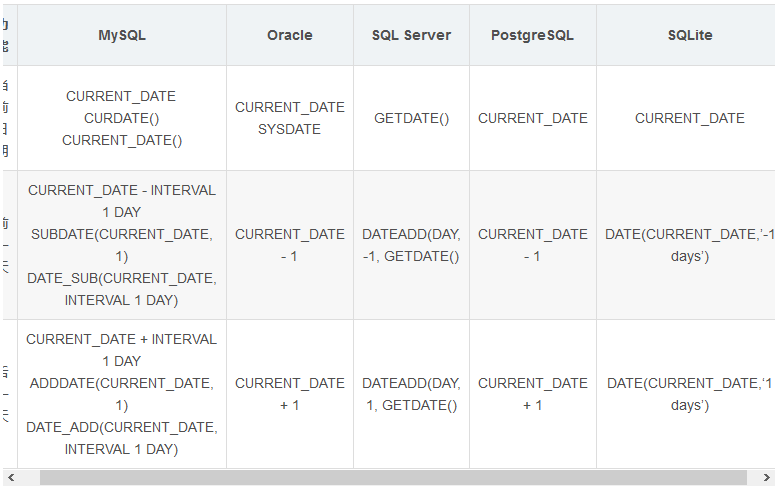
Task: Select the SQLite column header
Action: pyautogui.click(x=686, y=35)
